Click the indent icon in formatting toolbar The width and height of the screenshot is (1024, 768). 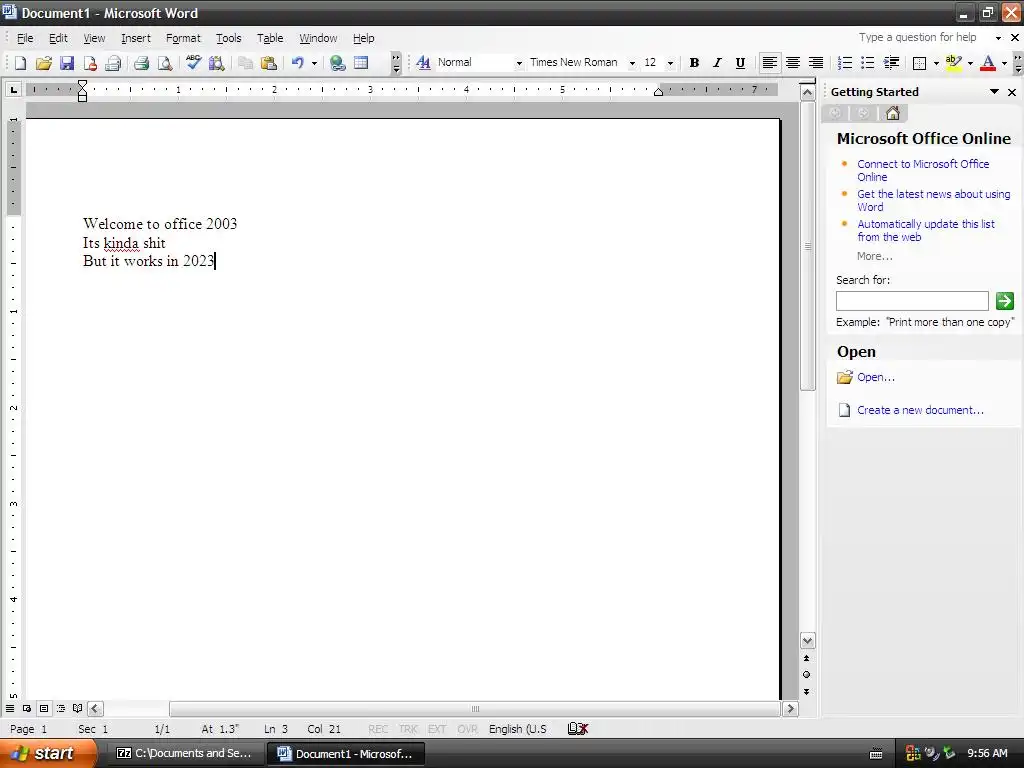click(891, 63)
